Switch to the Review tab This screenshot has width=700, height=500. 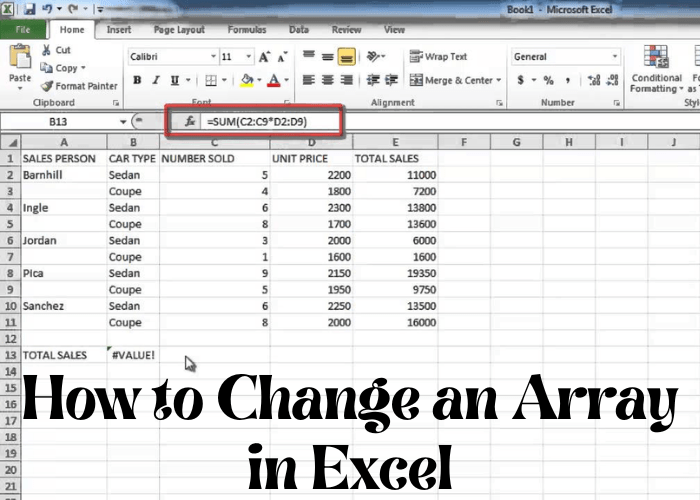click(346, 30)
